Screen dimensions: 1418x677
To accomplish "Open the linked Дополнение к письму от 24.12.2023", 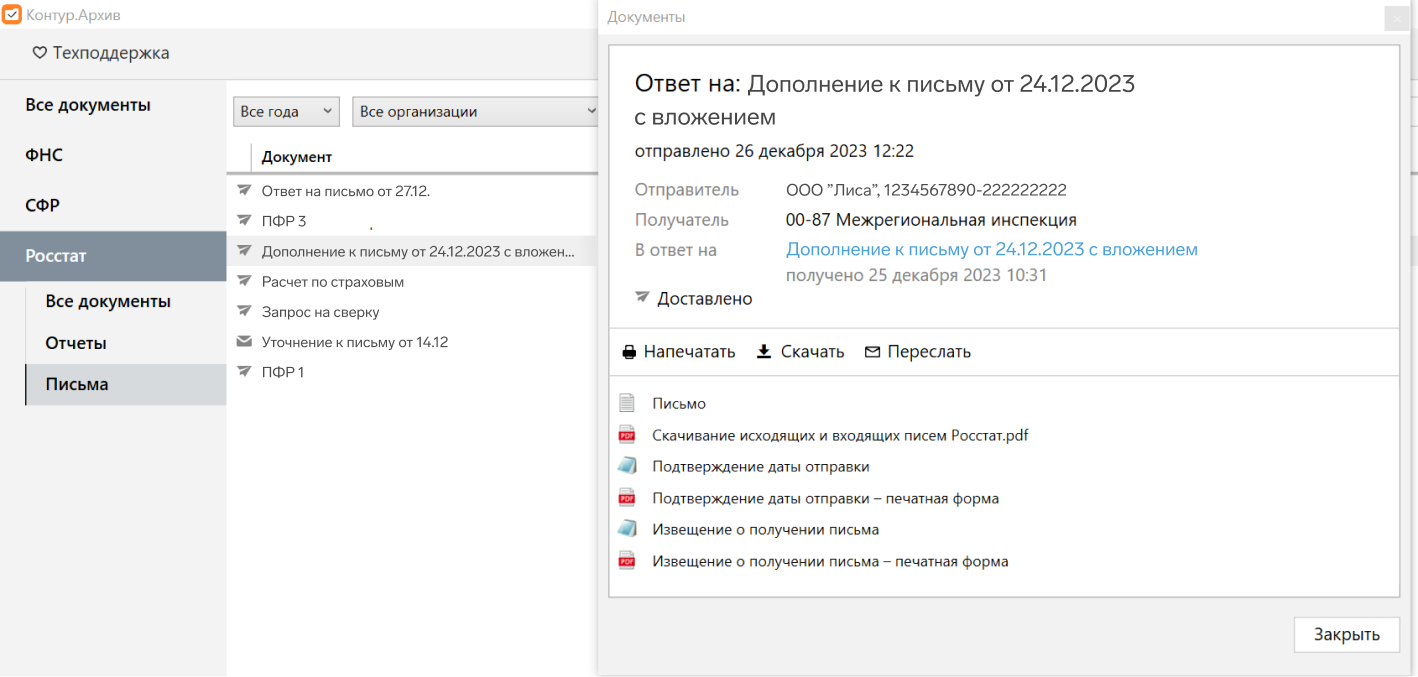I will click(x=991, y=250).
